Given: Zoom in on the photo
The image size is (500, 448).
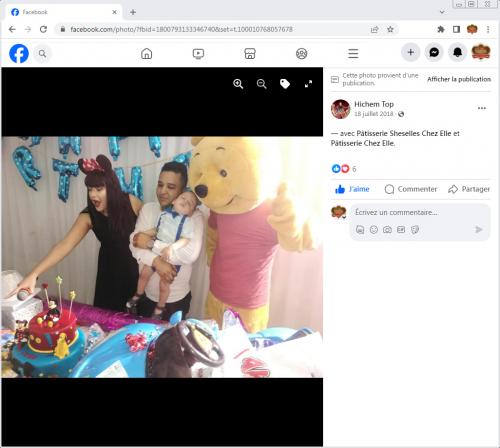Looking at the screenshot, I should click(238, 84).
